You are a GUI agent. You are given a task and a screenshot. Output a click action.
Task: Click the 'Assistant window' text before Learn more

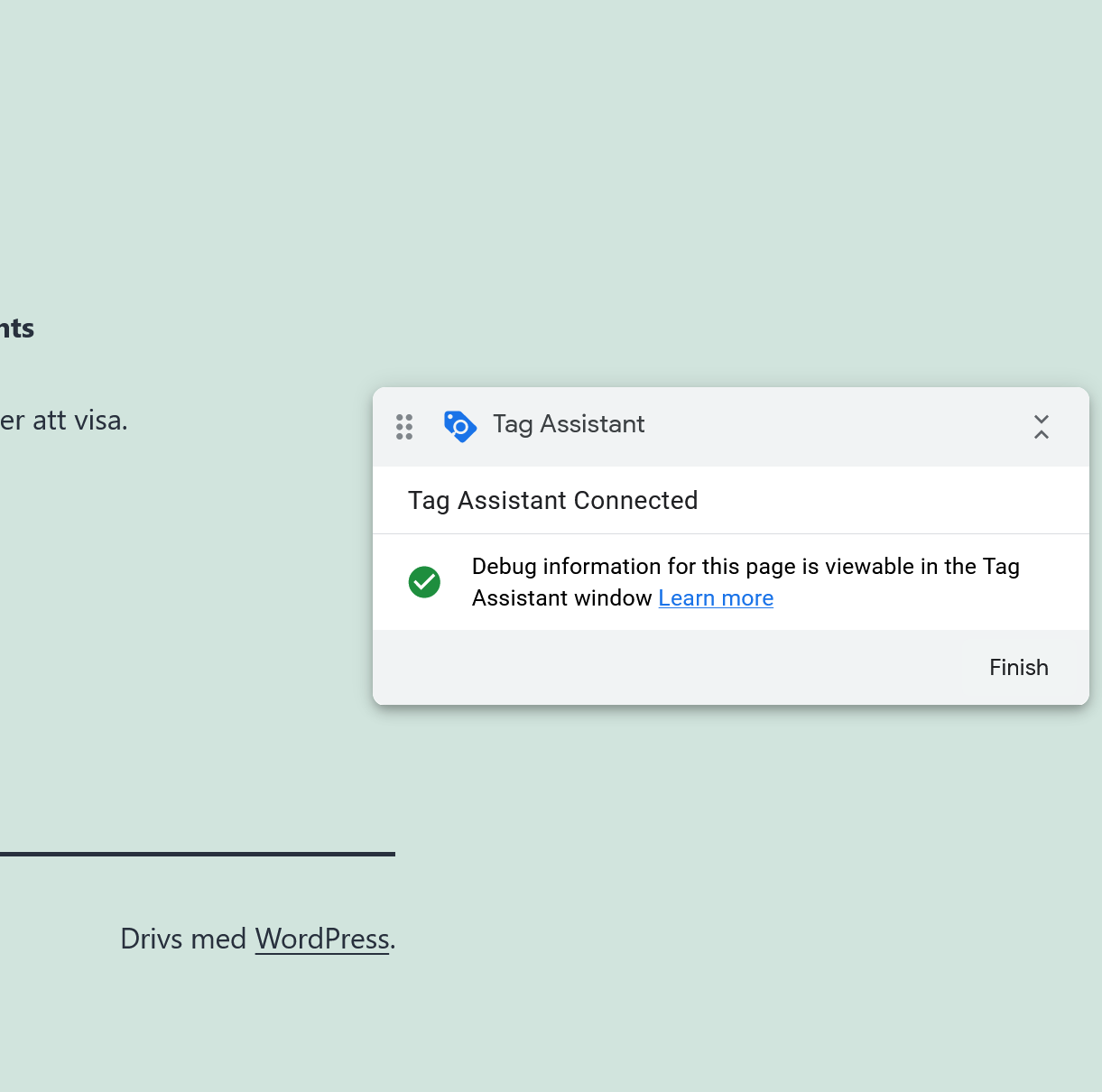point(561,598)
